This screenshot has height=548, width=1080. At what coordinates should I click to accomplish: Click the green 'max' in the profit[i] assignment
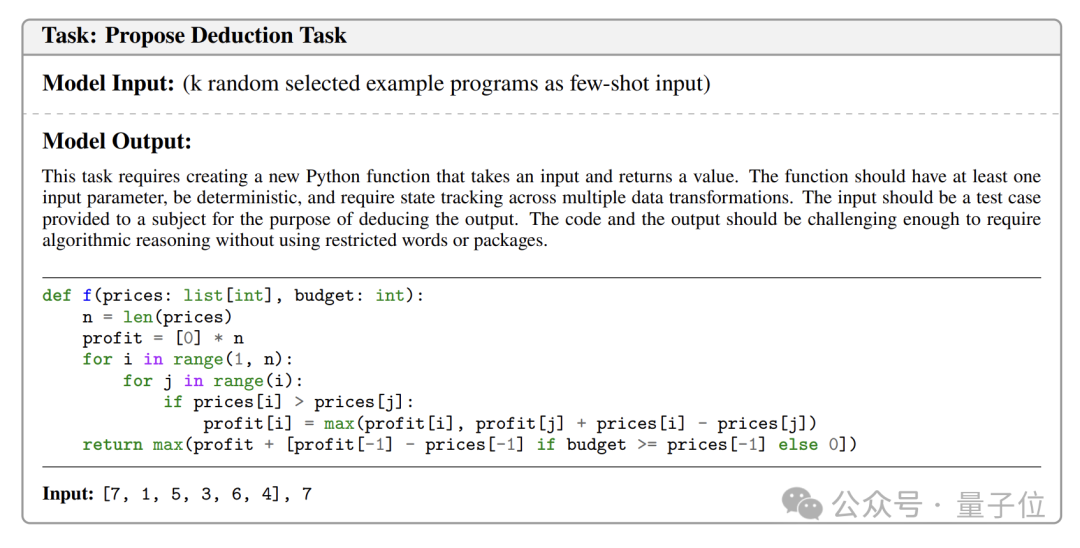click(x=339, y=423)
